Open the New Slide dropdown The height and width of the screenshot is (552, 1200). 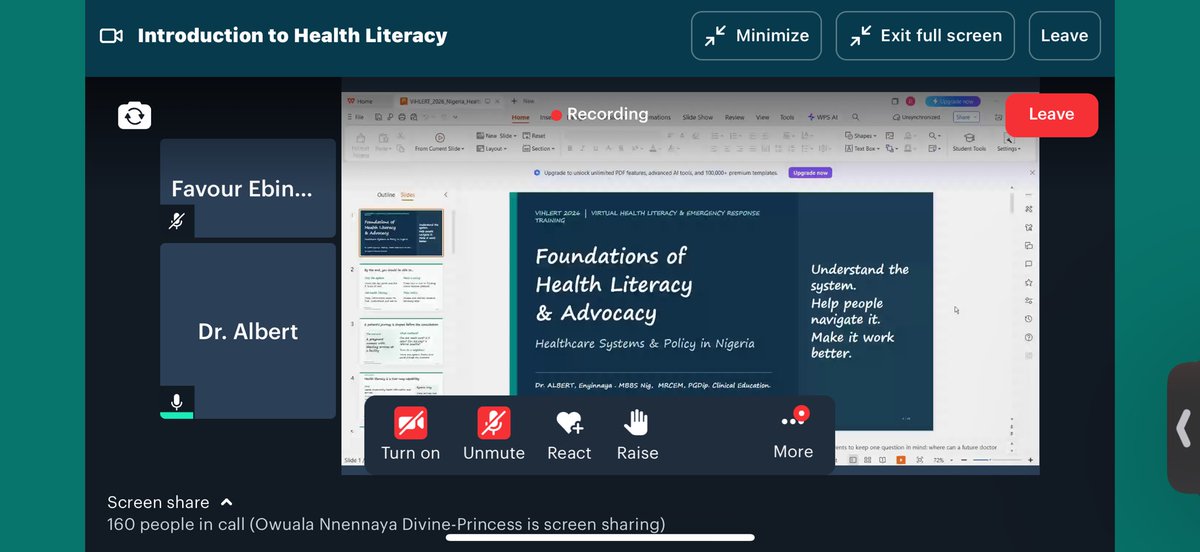[x=495, y=135]
